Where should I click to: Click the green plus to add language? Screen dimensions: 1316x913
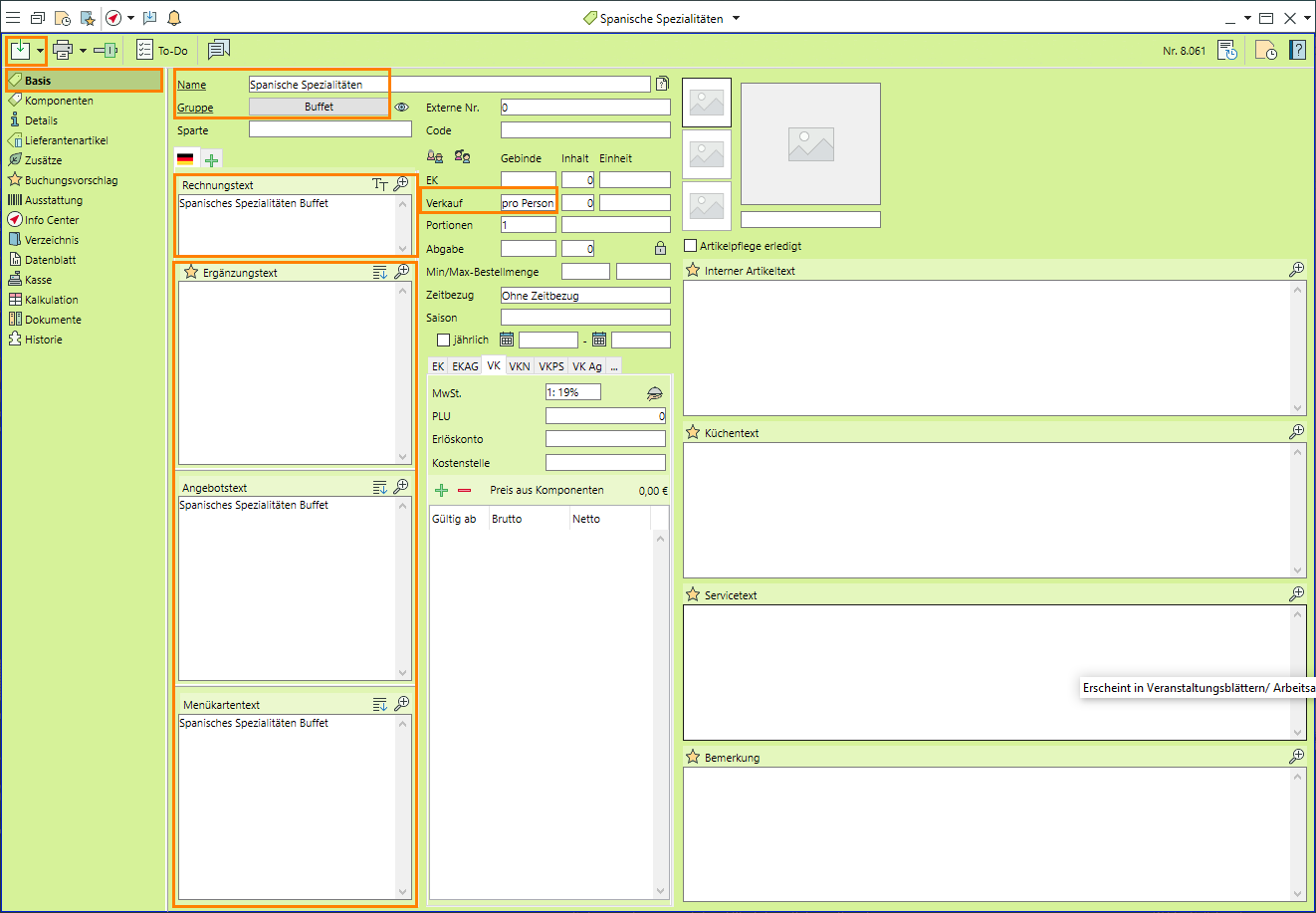211,159
